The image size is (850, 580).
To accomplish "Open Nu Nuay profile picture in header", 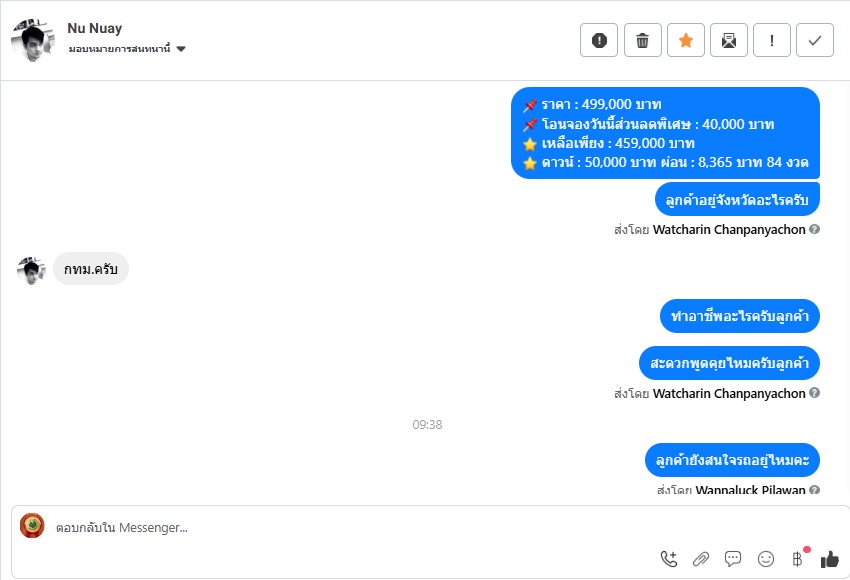I will (x=33, y=40).
